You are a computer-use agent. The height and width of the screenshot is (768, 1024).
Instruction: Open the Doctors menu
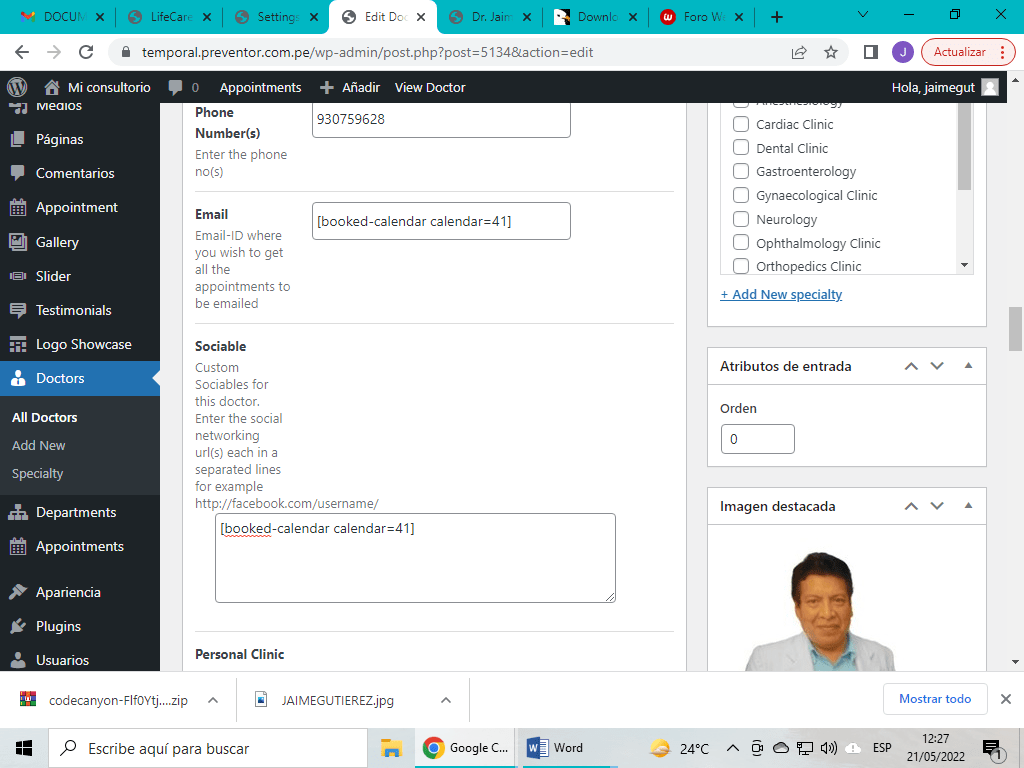[80, 378]
